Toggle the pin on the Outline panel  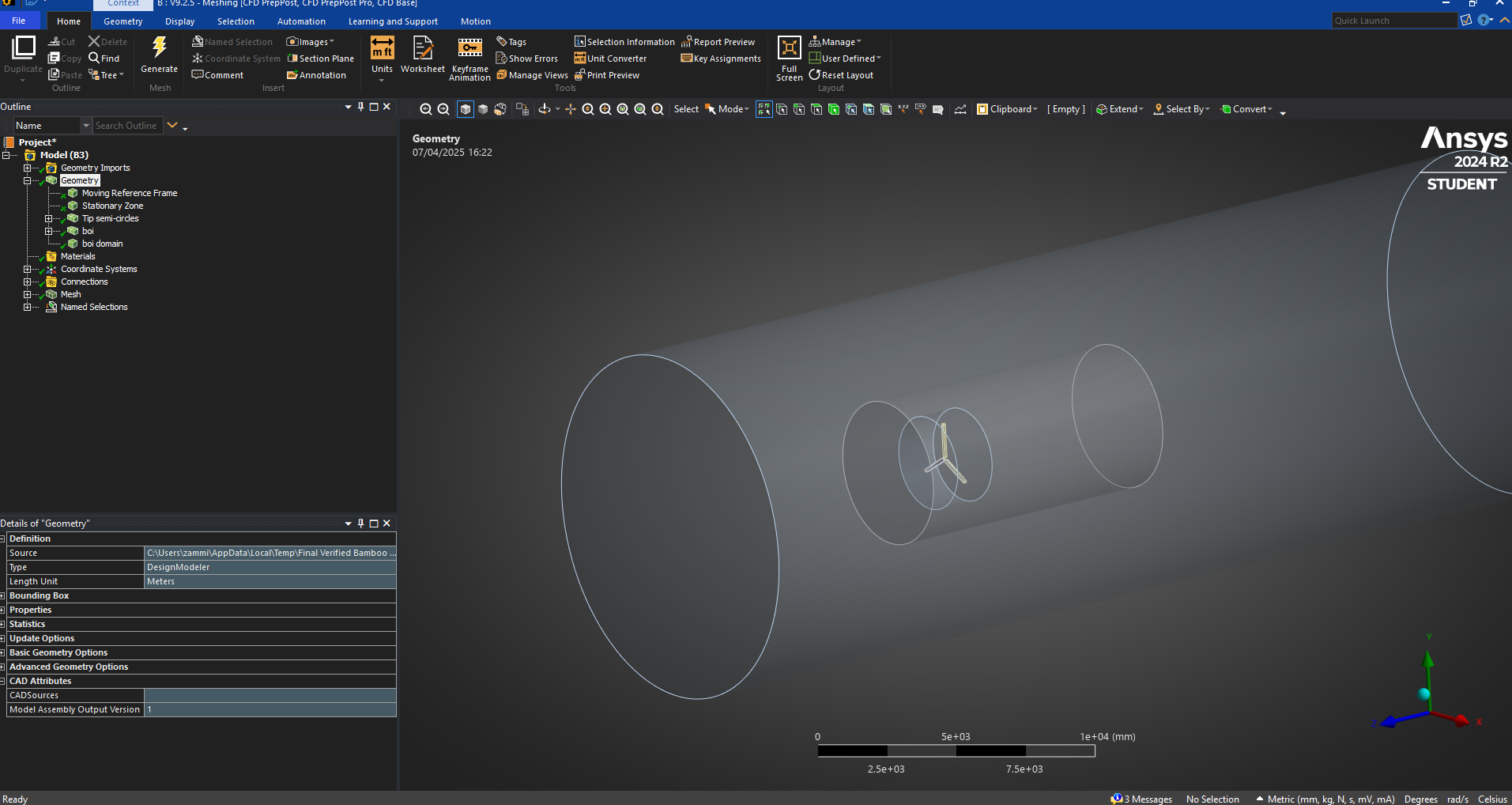(x=361, y=107)
